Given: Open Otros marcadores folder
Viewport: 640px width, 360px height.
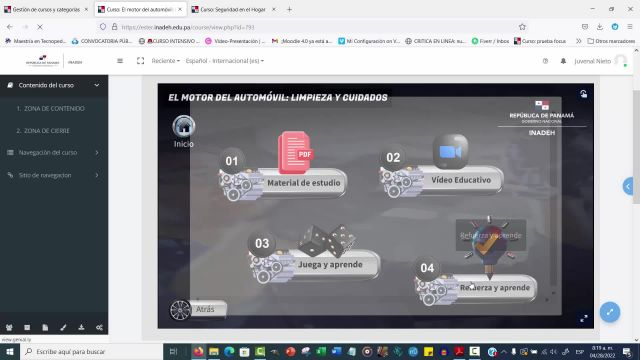Looking at the screenshot, I should [x=611, y=41].
